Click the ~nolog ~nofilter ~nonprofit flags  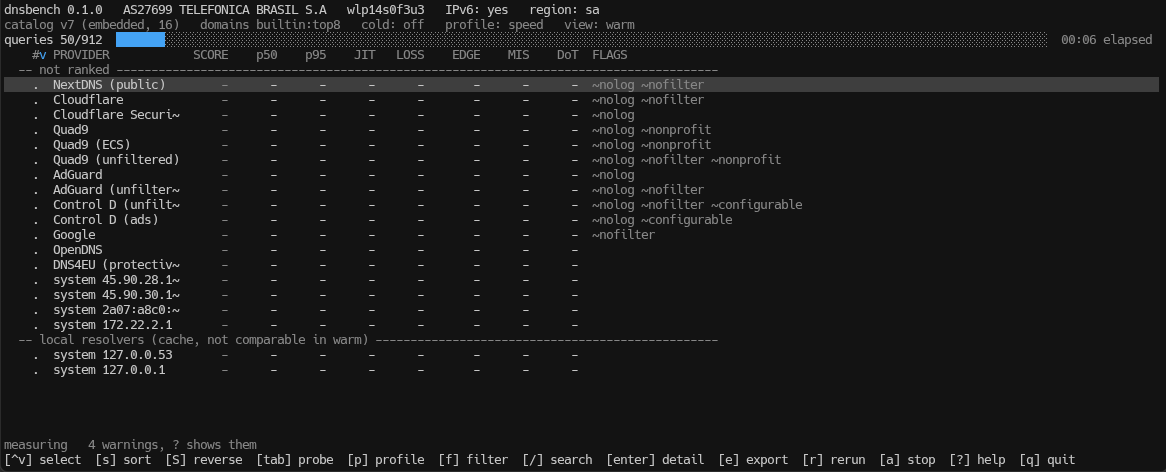click(x=686, y=160)
